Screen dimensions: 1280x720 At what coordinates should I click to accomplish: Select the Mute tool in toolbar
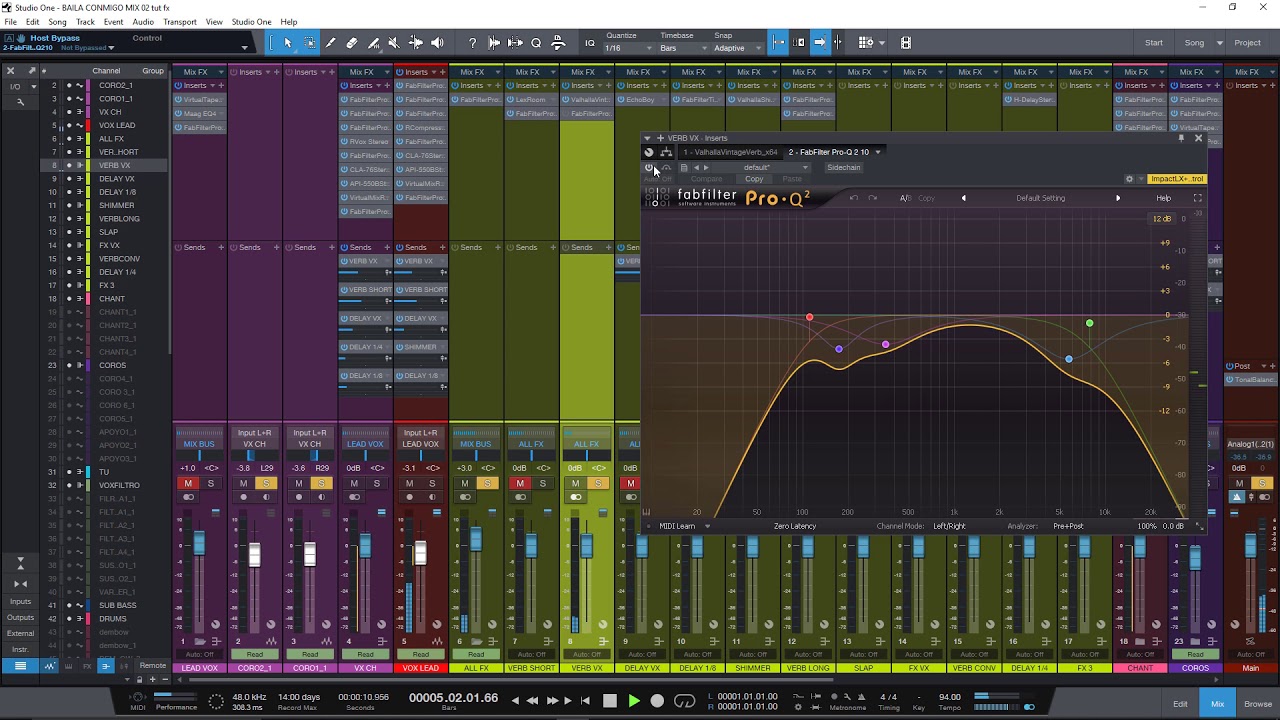pyautogui.click(x=394, y=43)
